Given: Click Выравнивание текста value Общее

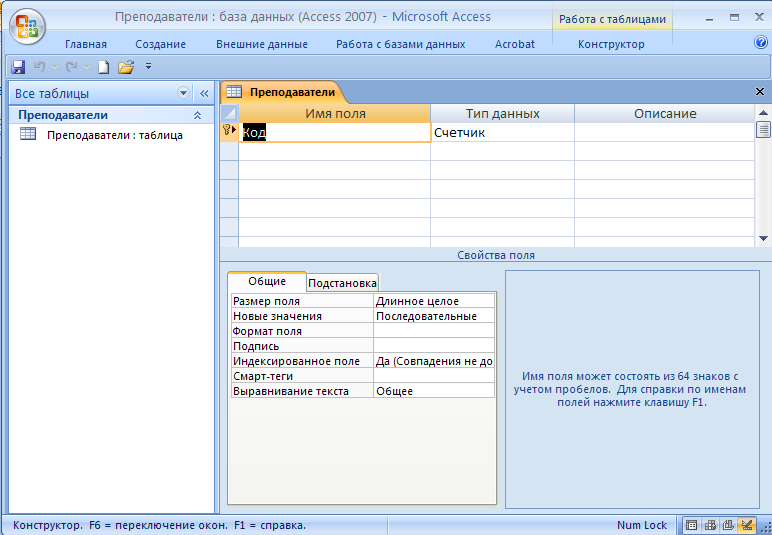Looking at the screenshot, I should click(434, 391).
